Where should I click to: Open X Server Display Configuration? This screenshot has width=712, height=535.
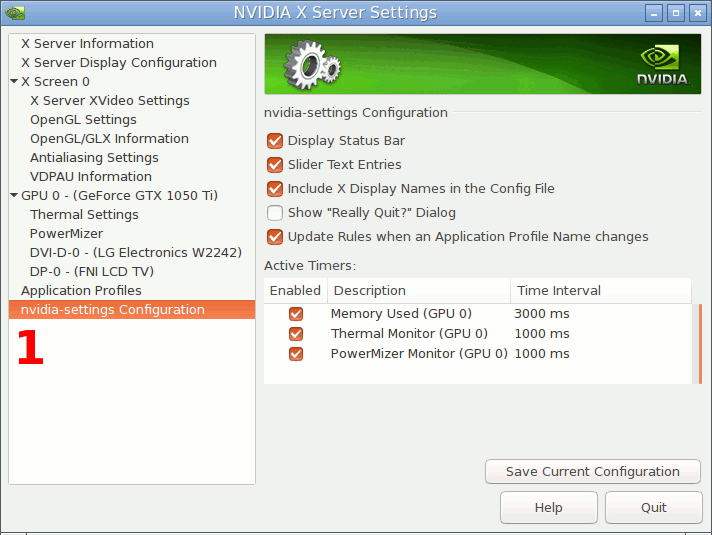pos(119,63)
